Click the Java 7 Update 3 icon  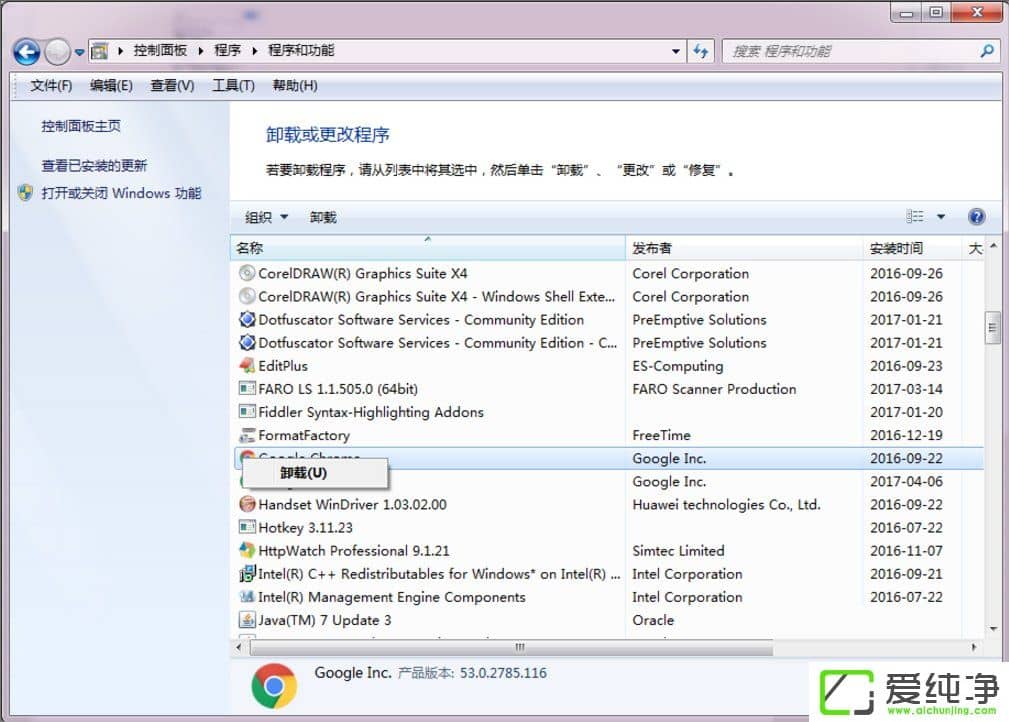pos(247,620)
